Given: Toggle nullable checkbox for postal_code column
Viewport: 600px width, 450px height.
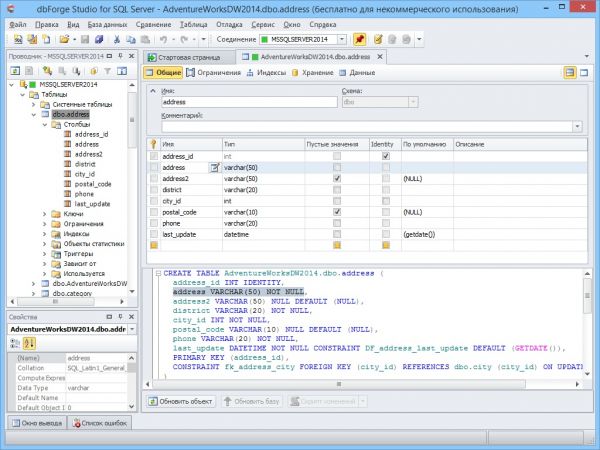Looking at the screenshot, I should coord(337,212).
